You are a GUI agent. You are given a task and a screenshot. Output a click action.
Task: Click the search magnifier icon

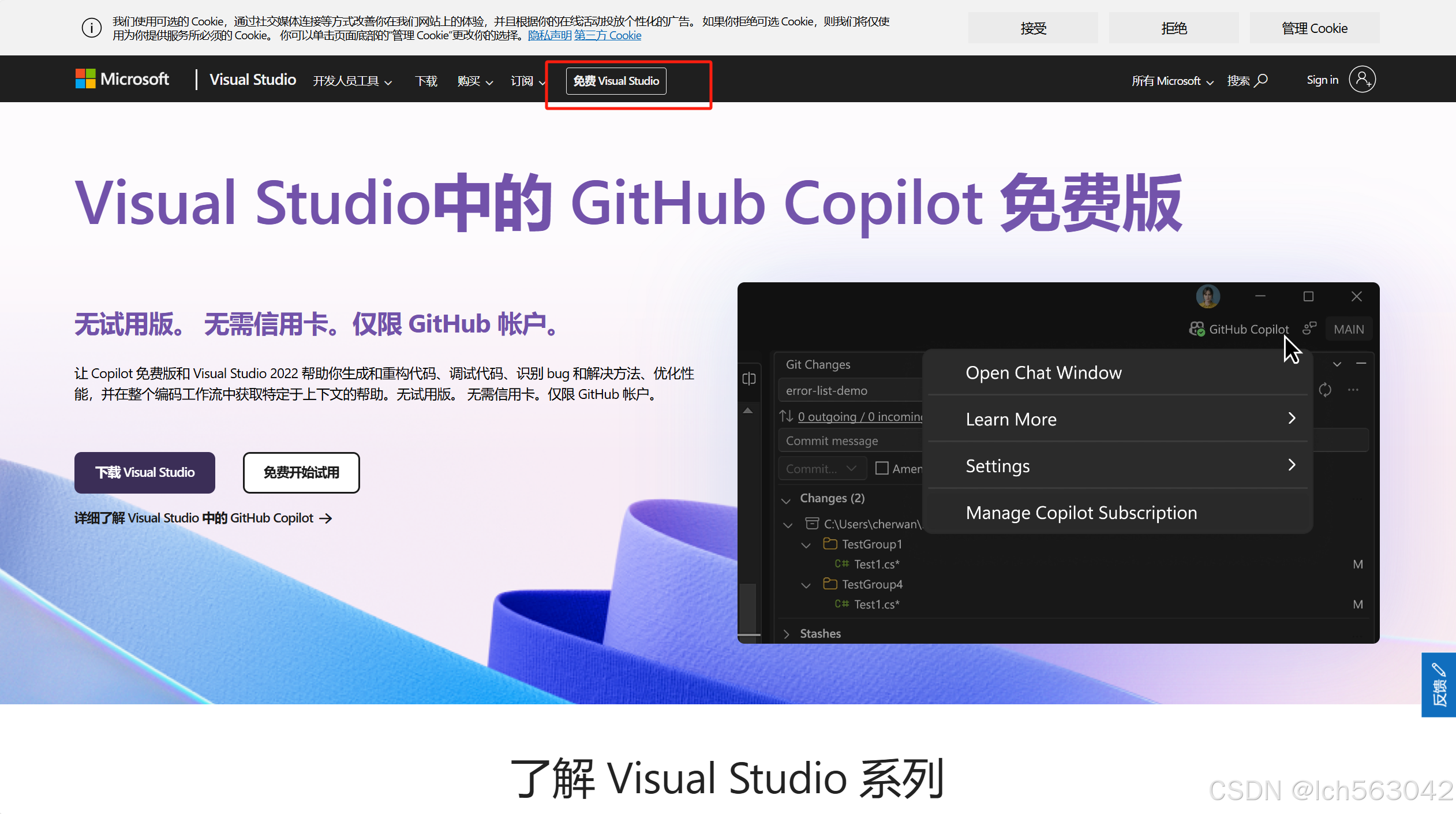[1262, 80]
